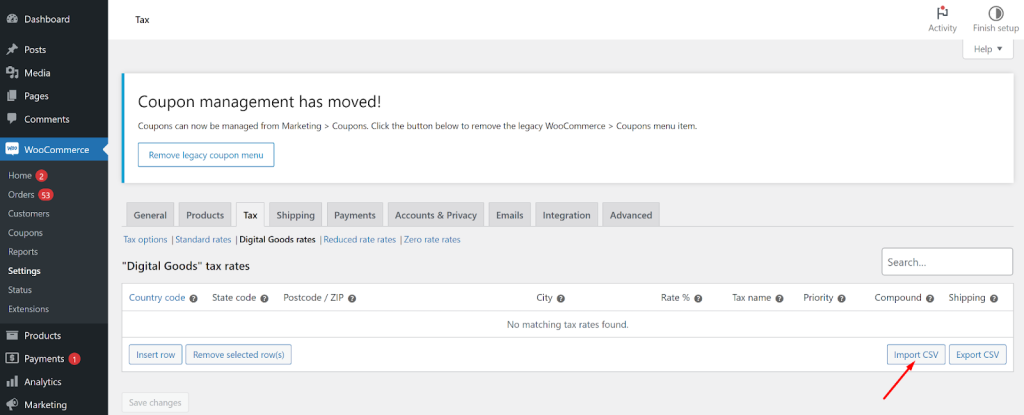Click the Analytics bar chart icon
The height and width of the screenshot is (415, 1024).
[x=12, y=382]
